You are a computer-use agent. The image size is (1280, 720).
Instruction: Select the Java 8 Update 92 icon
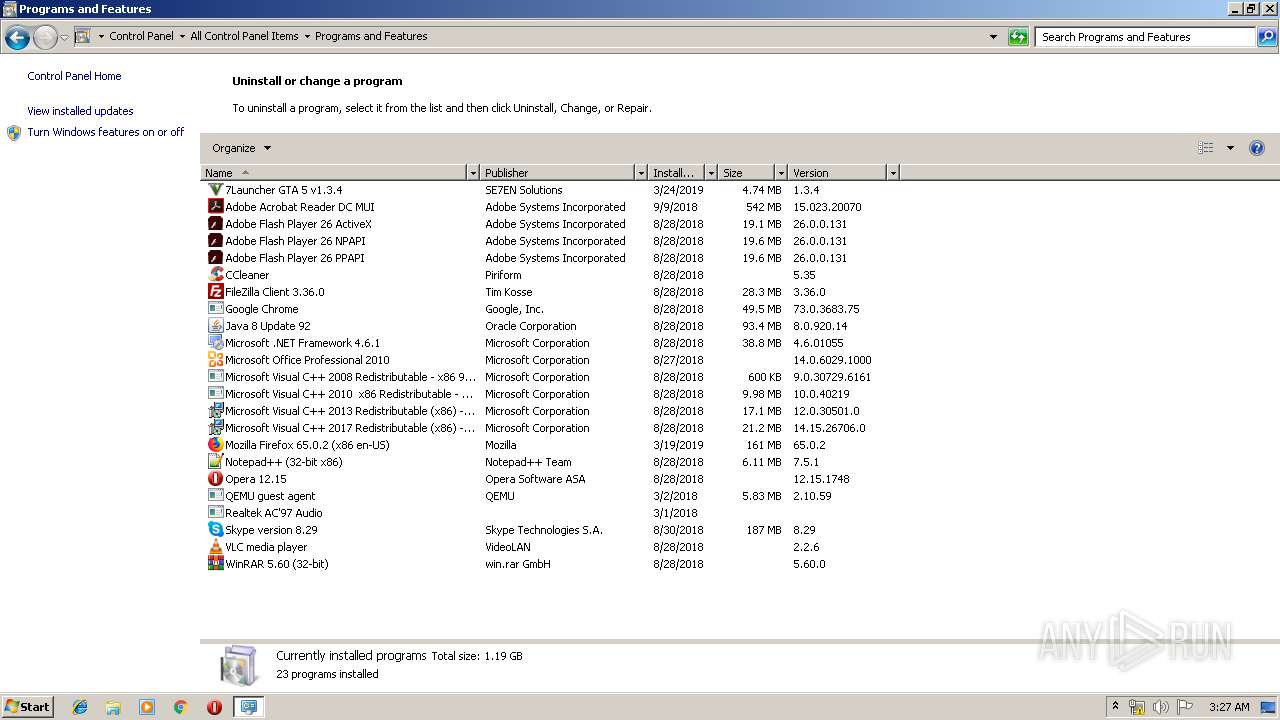coord(215,326)
